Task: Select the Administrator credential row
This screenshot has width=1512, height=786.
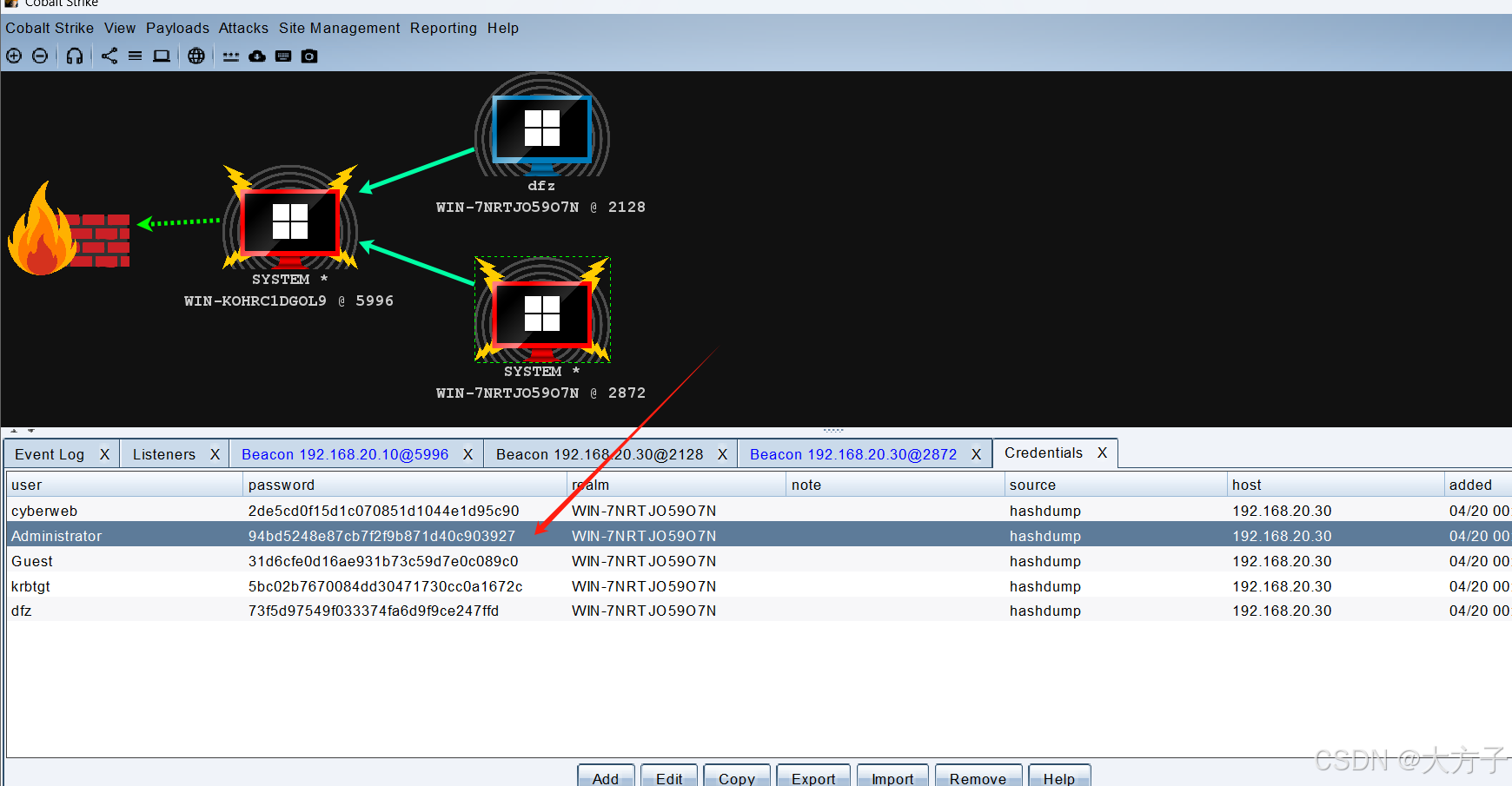Action: pyautogui.click(x=759, y=536)
